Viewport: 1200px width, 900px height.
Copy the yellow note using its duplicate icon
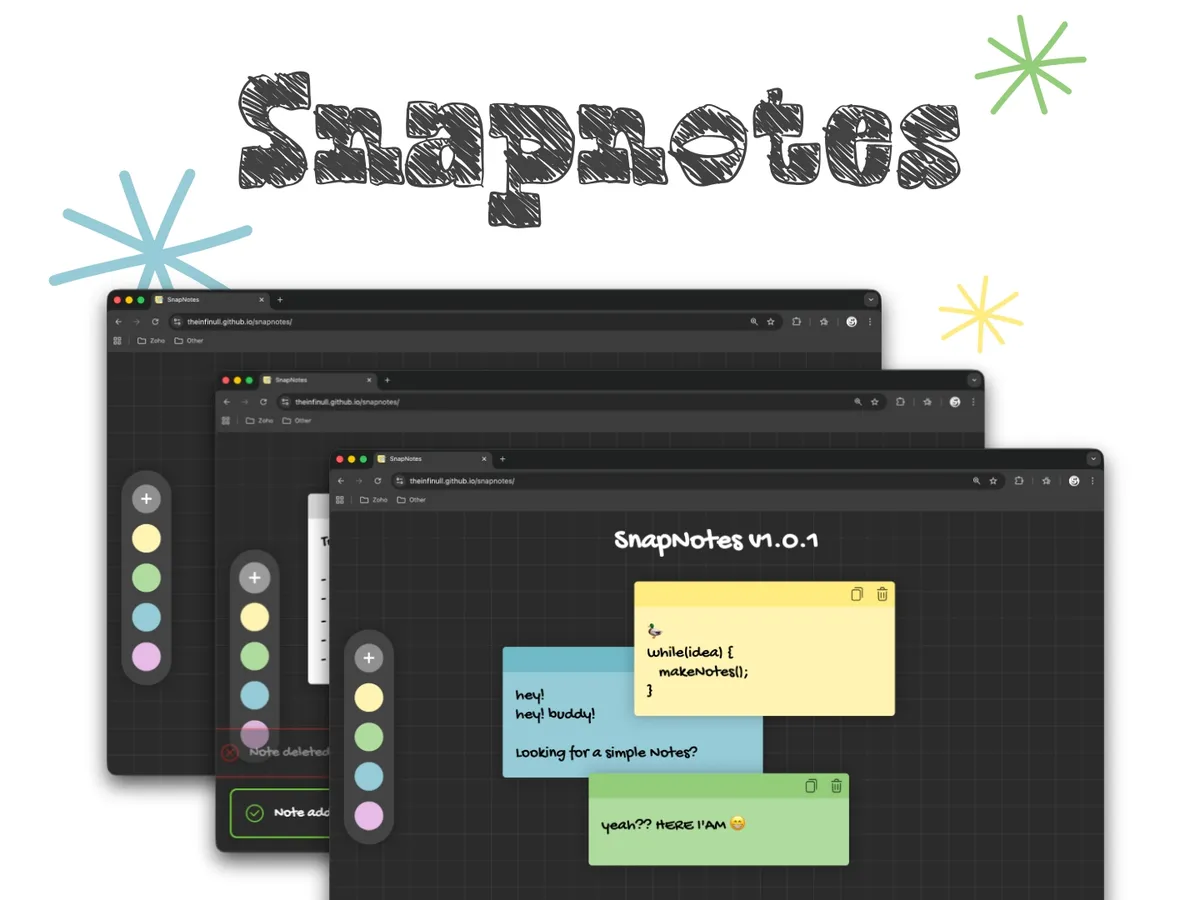(x=857, y=594)
